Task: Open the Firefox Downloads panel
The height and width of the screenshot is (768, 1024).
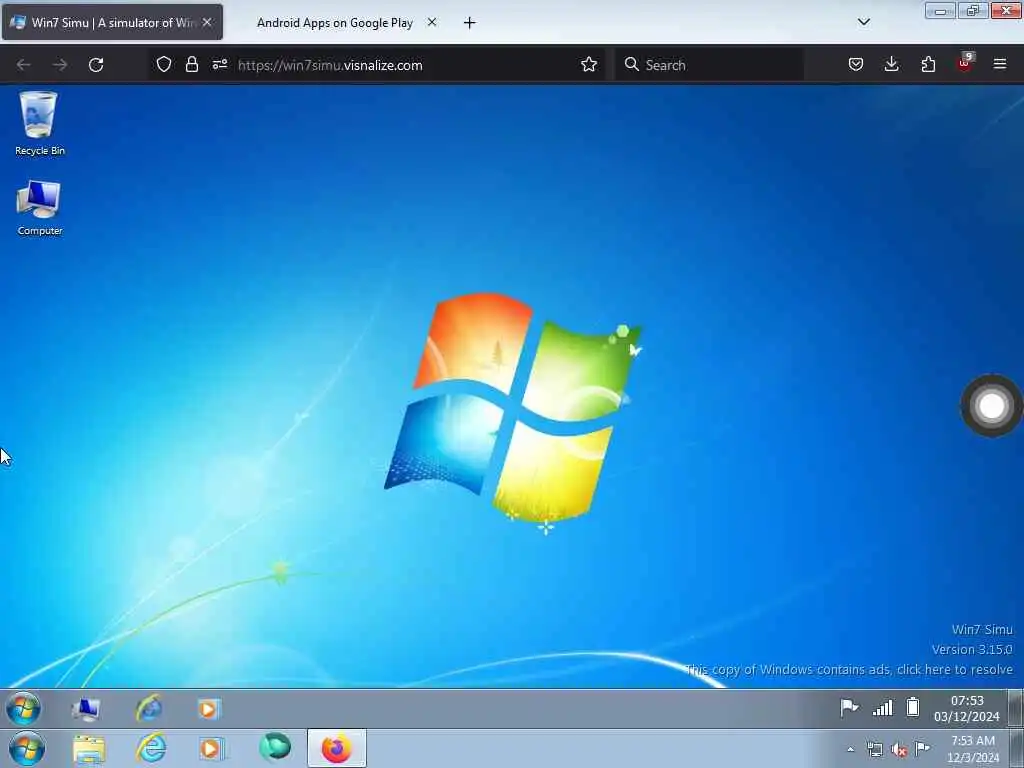Action: point(891,64)
